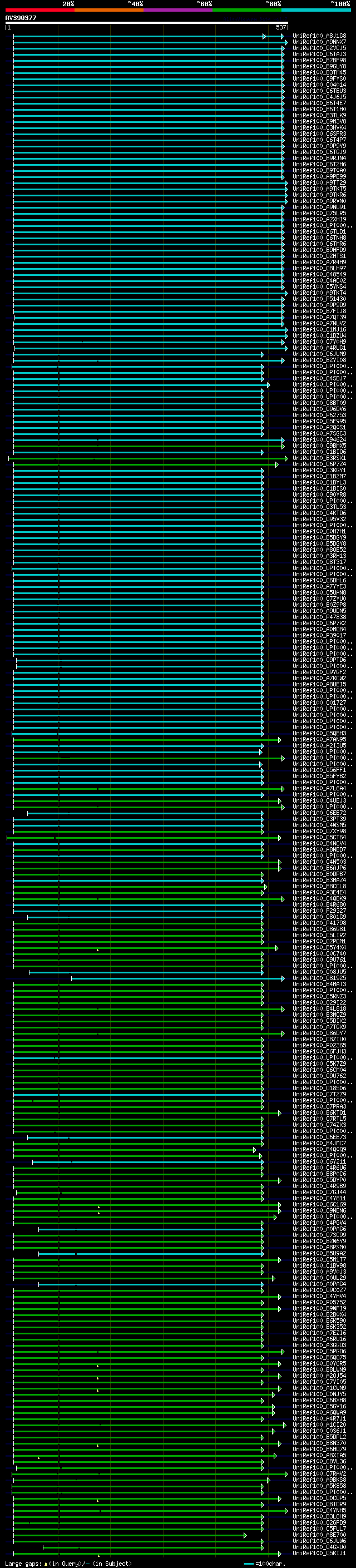This screenshot has width=356, height=1568.
Task: Select the UniRef100_B3TM45 label
Action: tap(319, 72)
